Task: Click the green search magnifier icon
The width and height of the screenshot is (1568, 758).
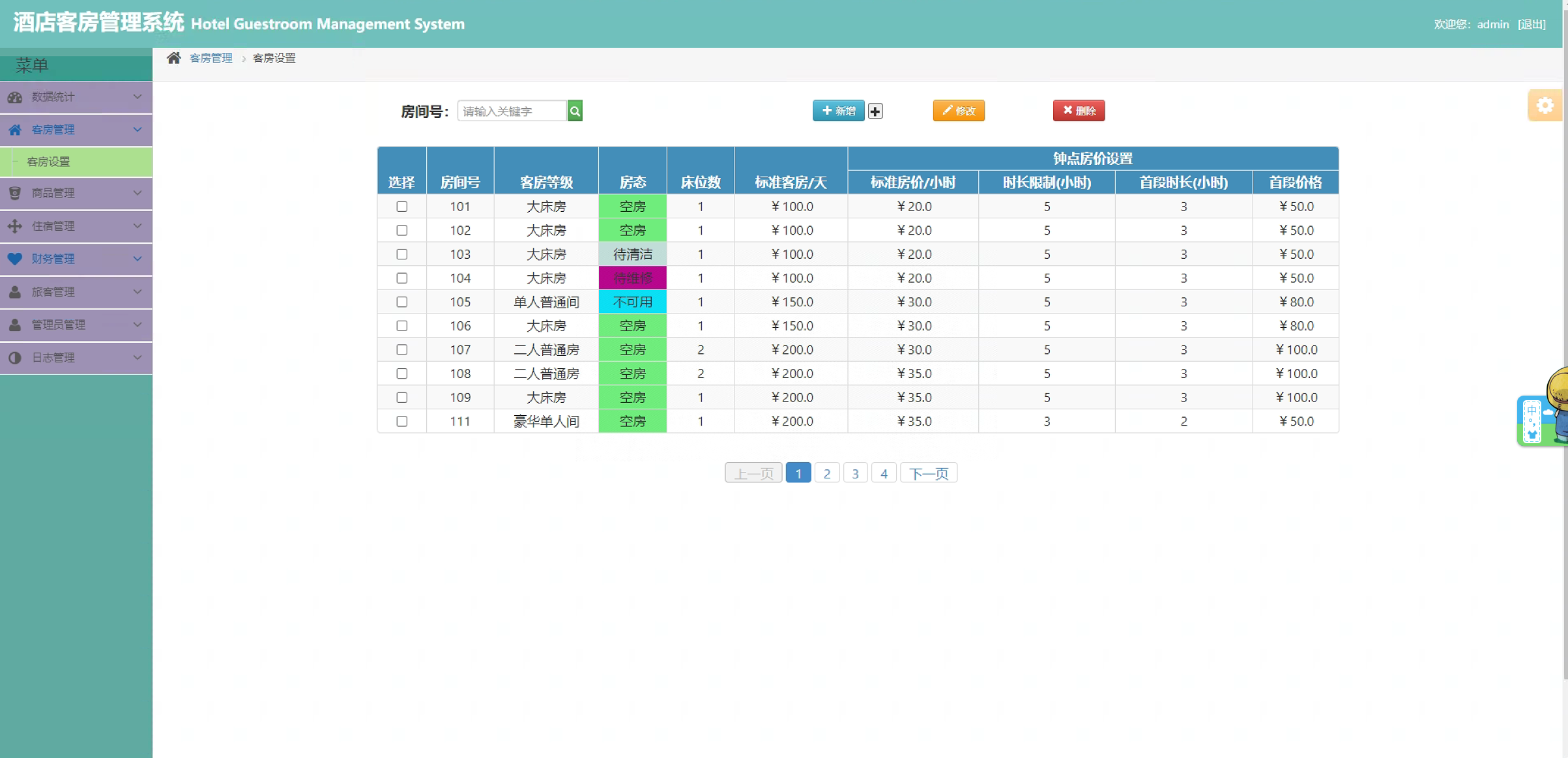Action: (575, 111)
